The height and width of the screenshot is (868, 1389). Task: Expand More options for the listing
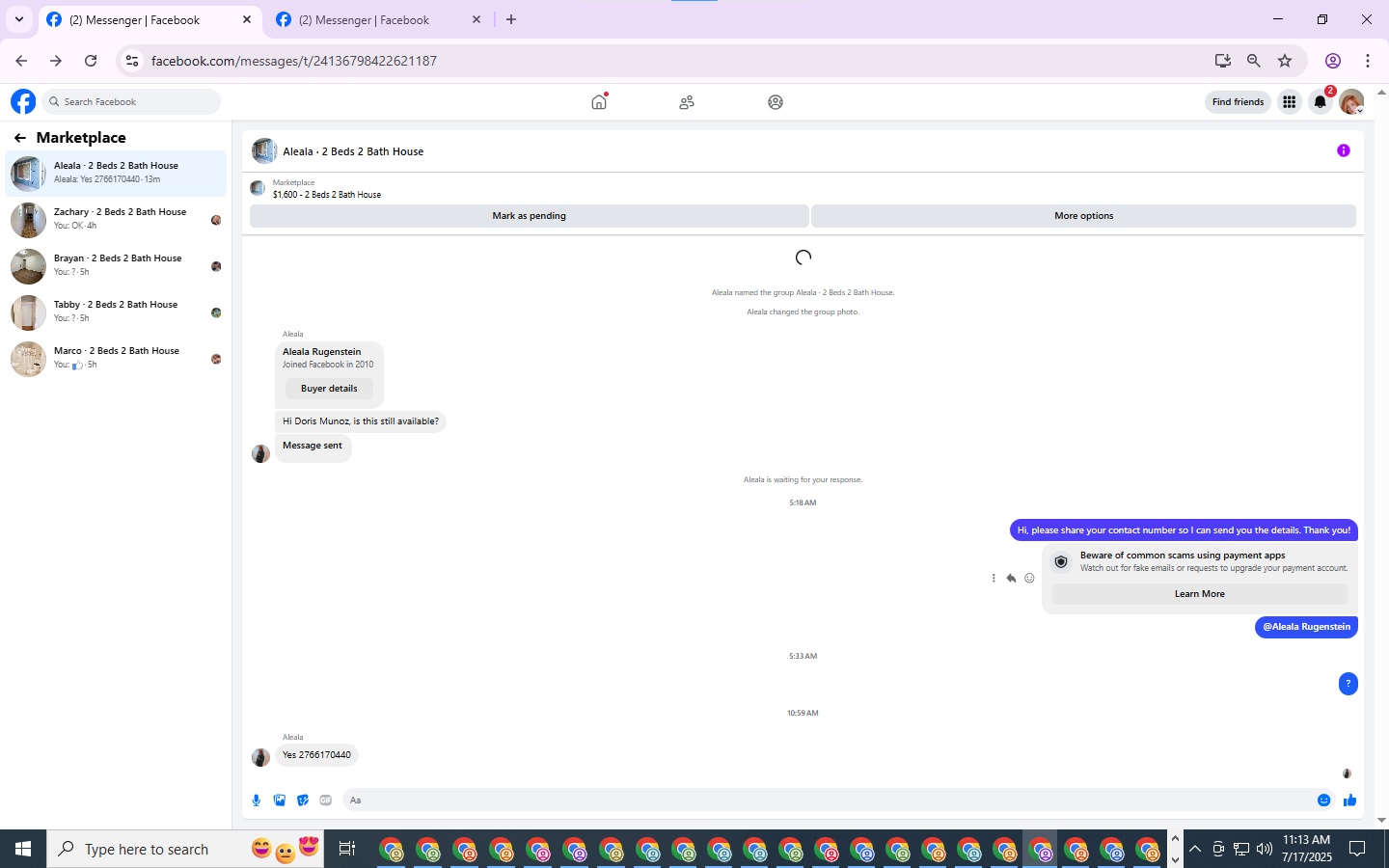point(1083,216)
